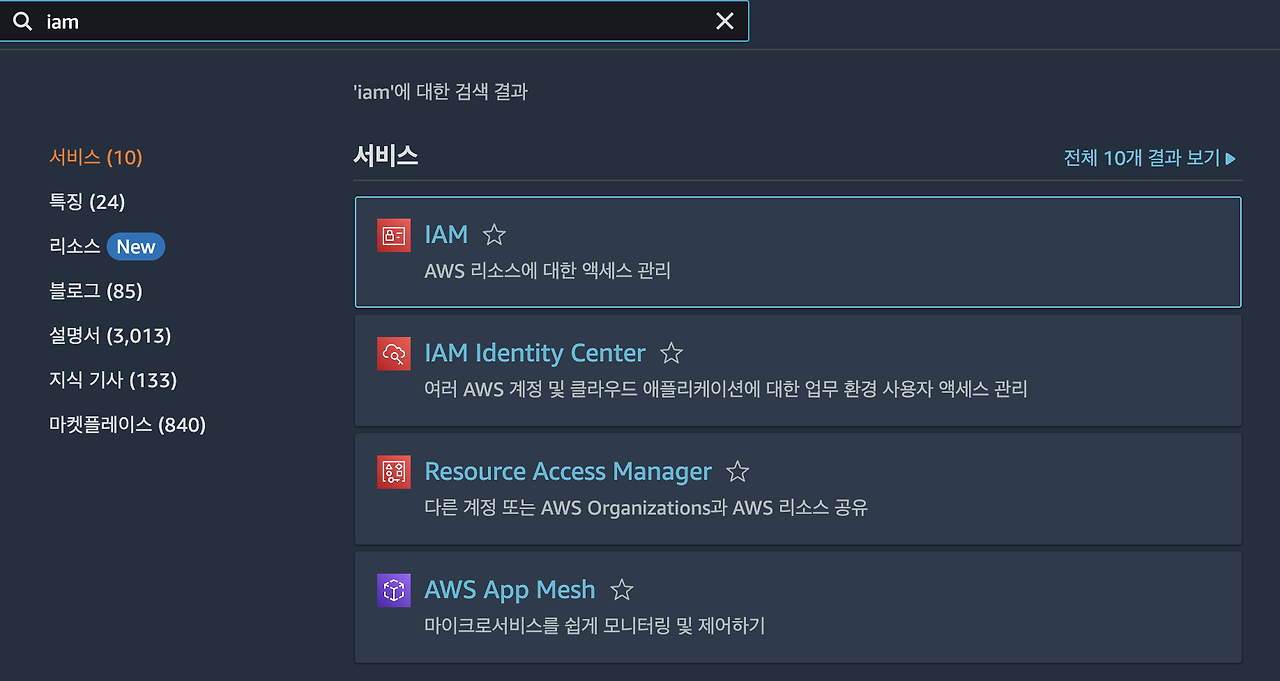Screen dimensions: 1280x681
Task: Click 'AWS 리소스에 대한 액세스 관리' description
Action: pos(548,270)
